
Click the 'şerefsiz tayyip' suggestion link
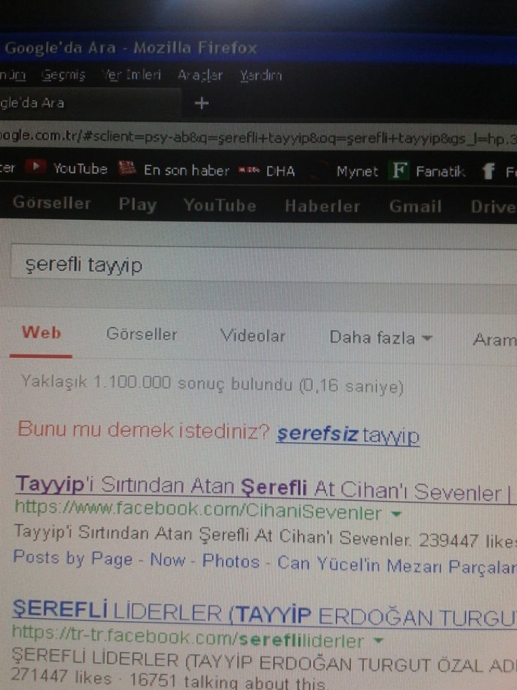348,435
